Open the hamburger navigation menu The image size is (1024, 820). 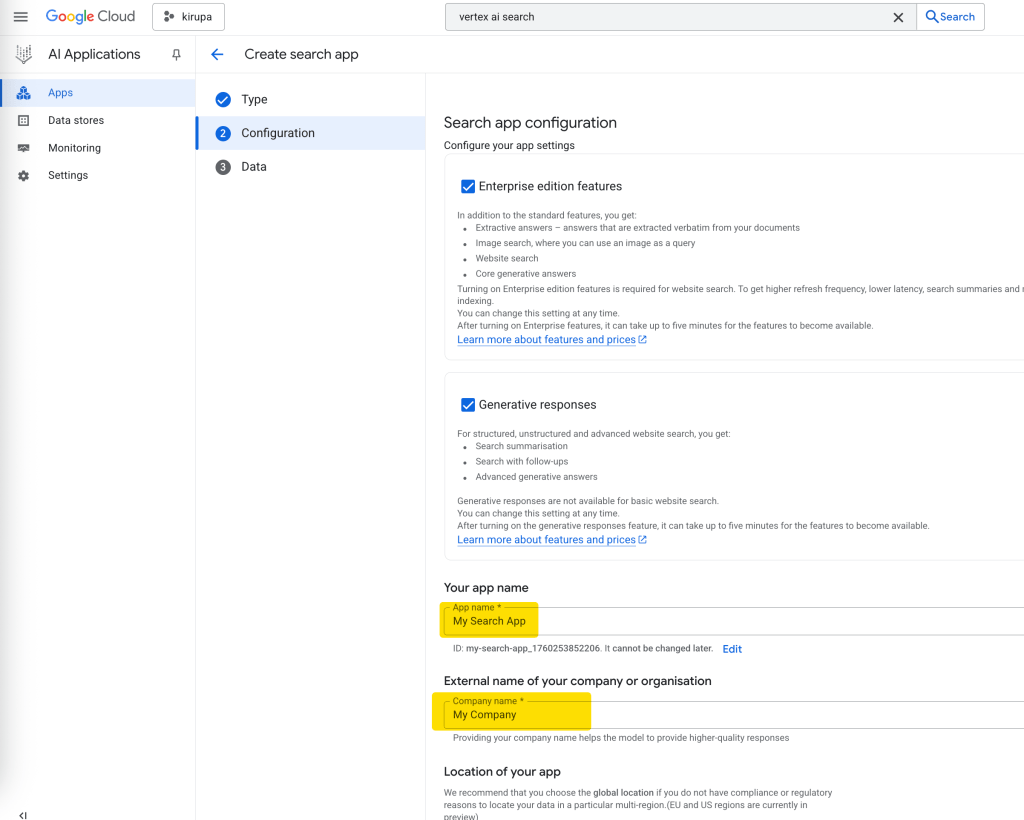tap(20, 17)
